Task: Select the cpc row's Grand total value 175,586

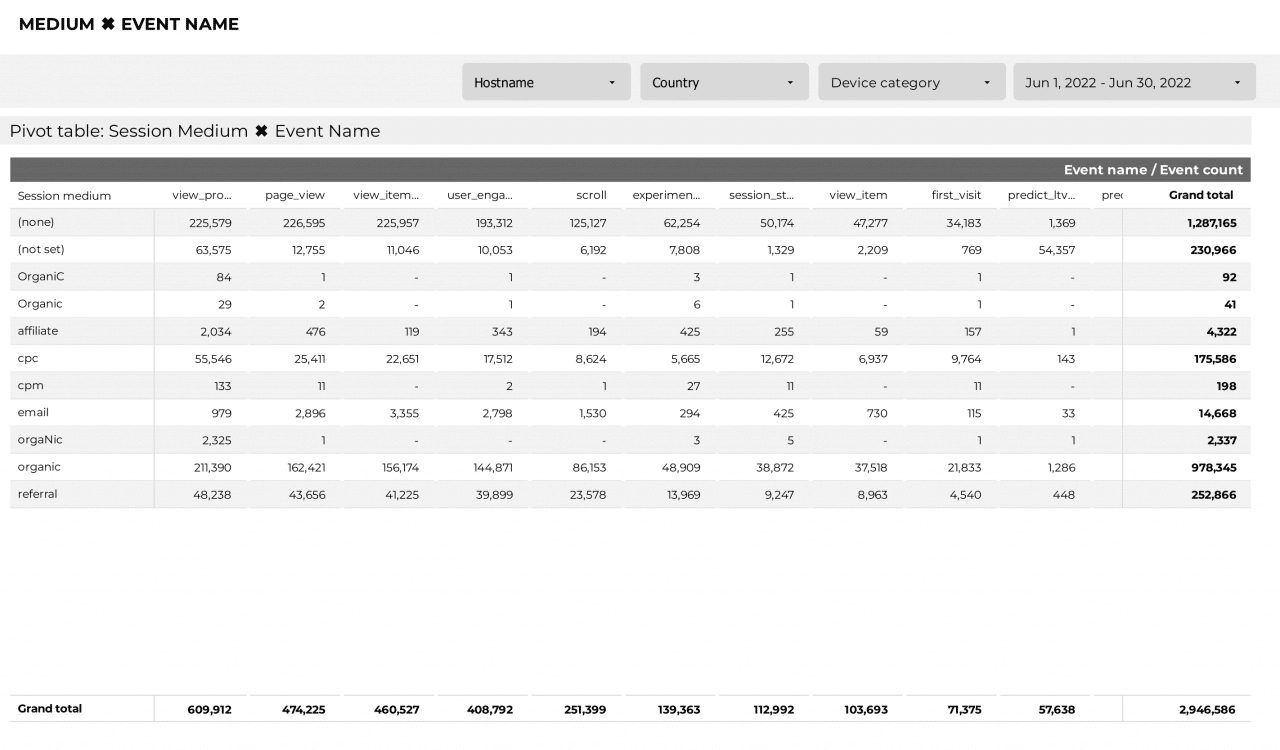Action: (x=1213, y=358)
